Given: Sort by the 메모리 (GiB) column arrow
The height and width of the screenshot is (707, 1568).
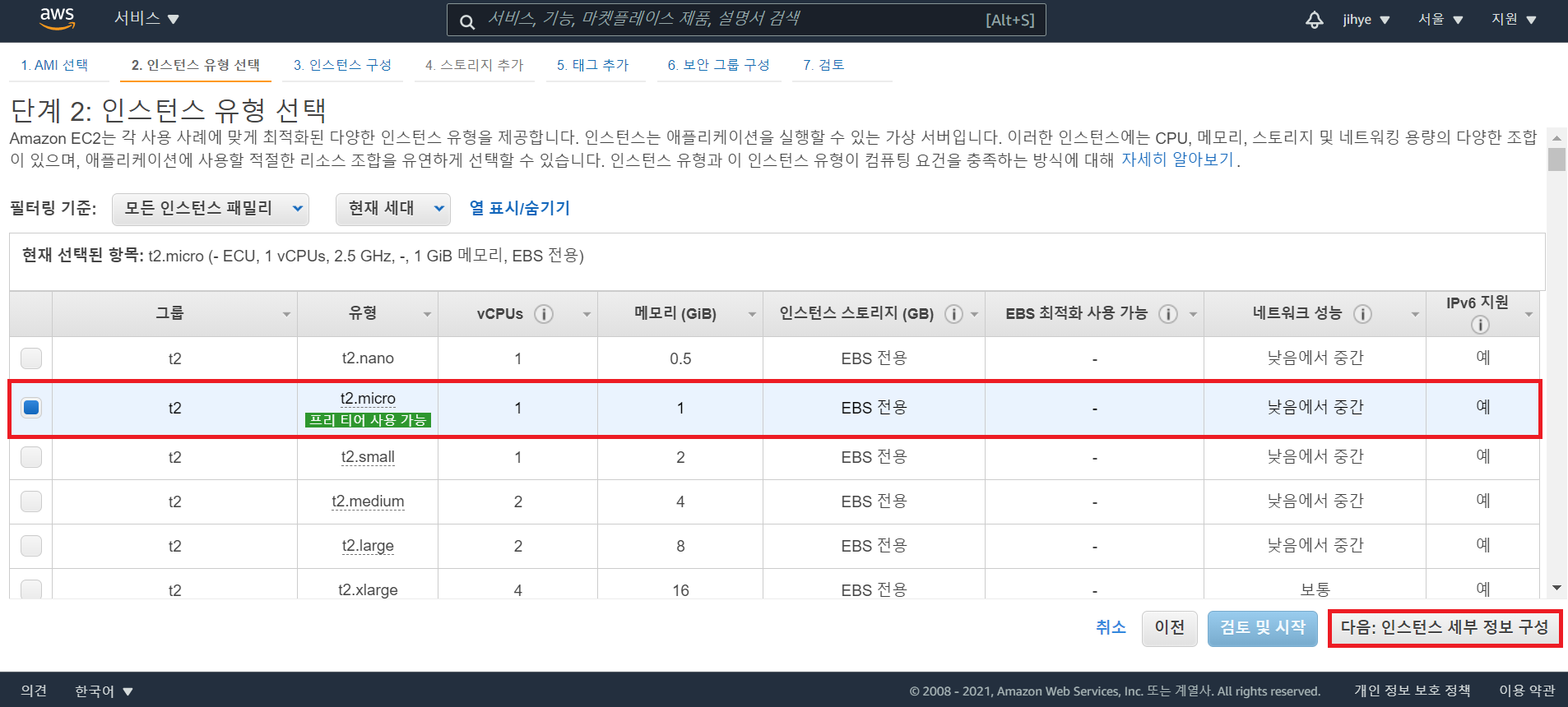Looking at the screenshot, I should click(752, 315).
